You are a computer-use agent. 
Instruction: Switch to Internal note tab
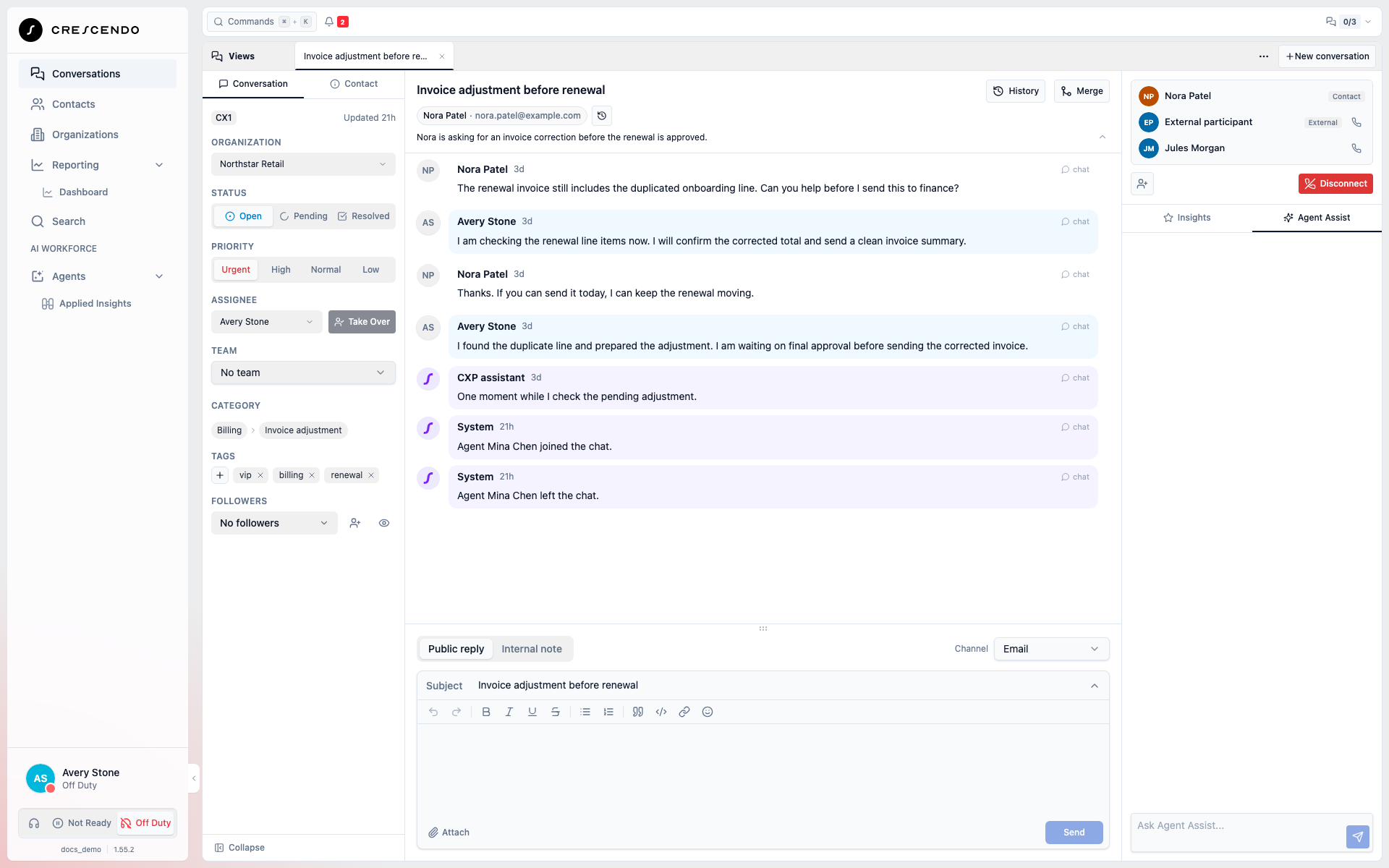532,649
